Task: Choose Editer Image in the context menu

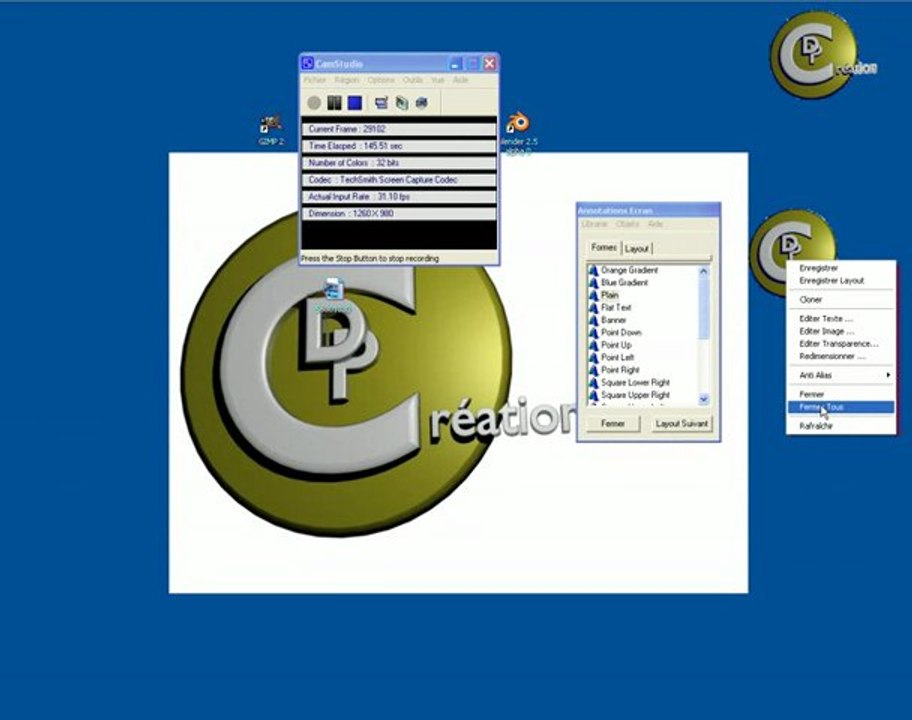Action: coord(841,332)
